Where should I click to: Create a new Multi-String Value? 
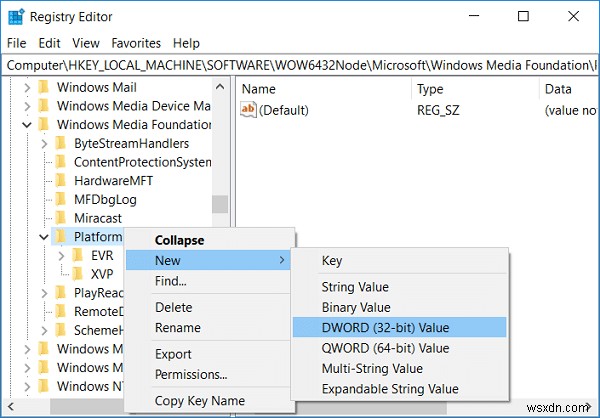[x=399, y=368]
